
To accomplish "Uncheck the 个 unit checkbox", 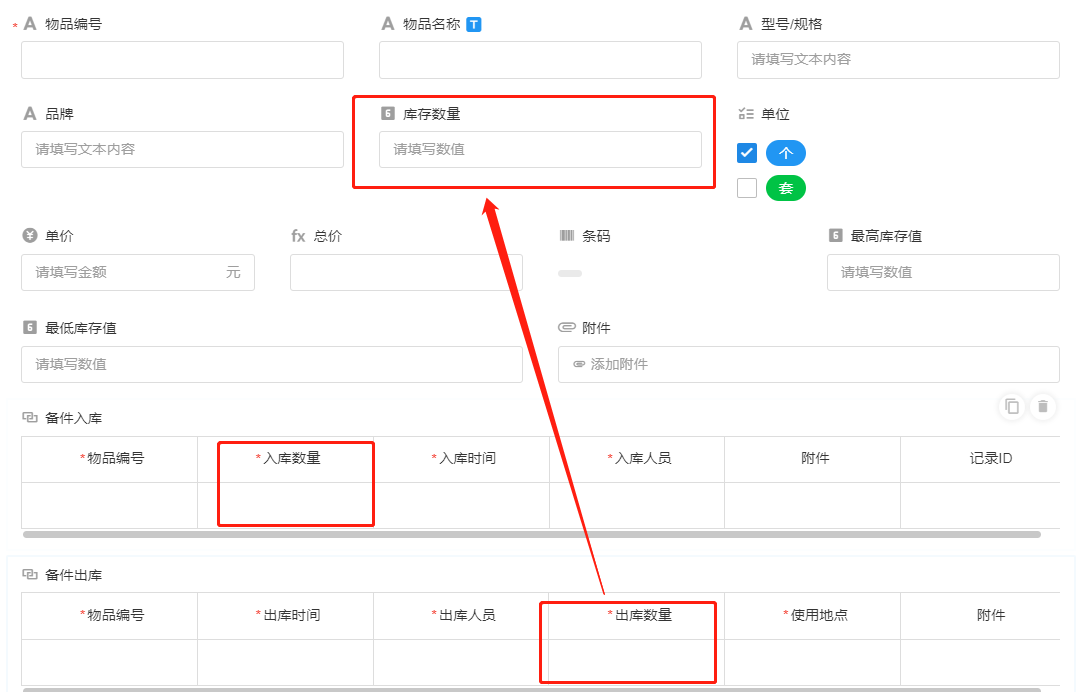I will (746, 153).
